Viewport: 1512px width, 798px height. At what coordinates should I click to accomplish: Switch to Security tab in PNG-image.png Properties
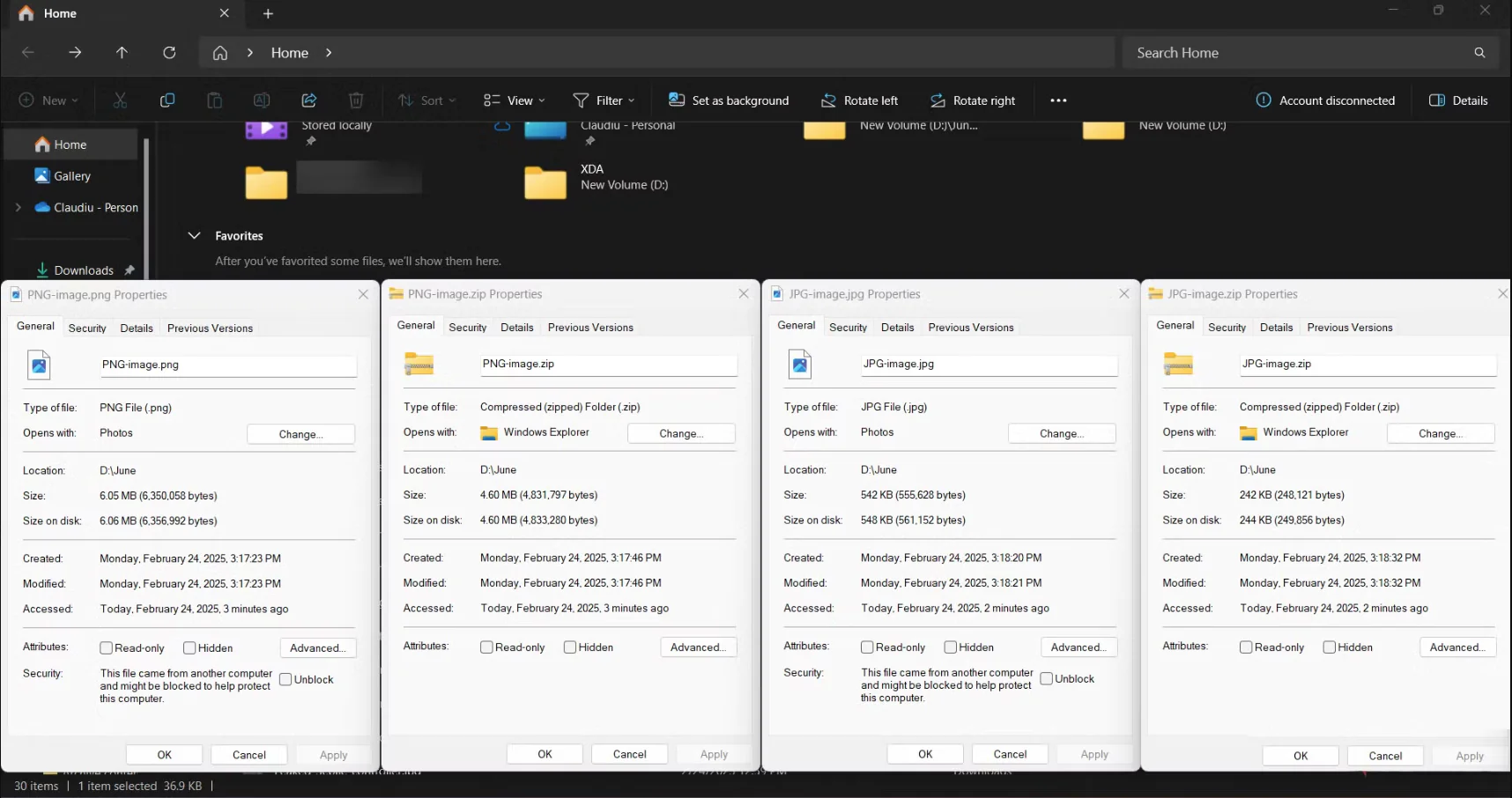(x=87, y=329)
